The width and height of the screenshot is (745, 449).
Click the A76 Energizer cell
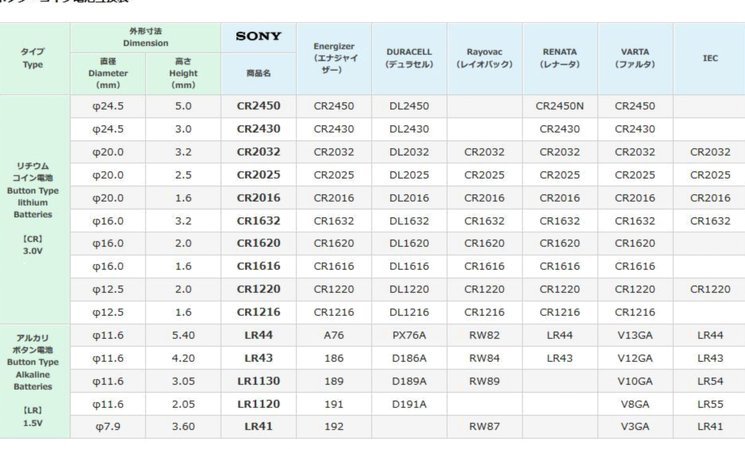pos(334,335)
